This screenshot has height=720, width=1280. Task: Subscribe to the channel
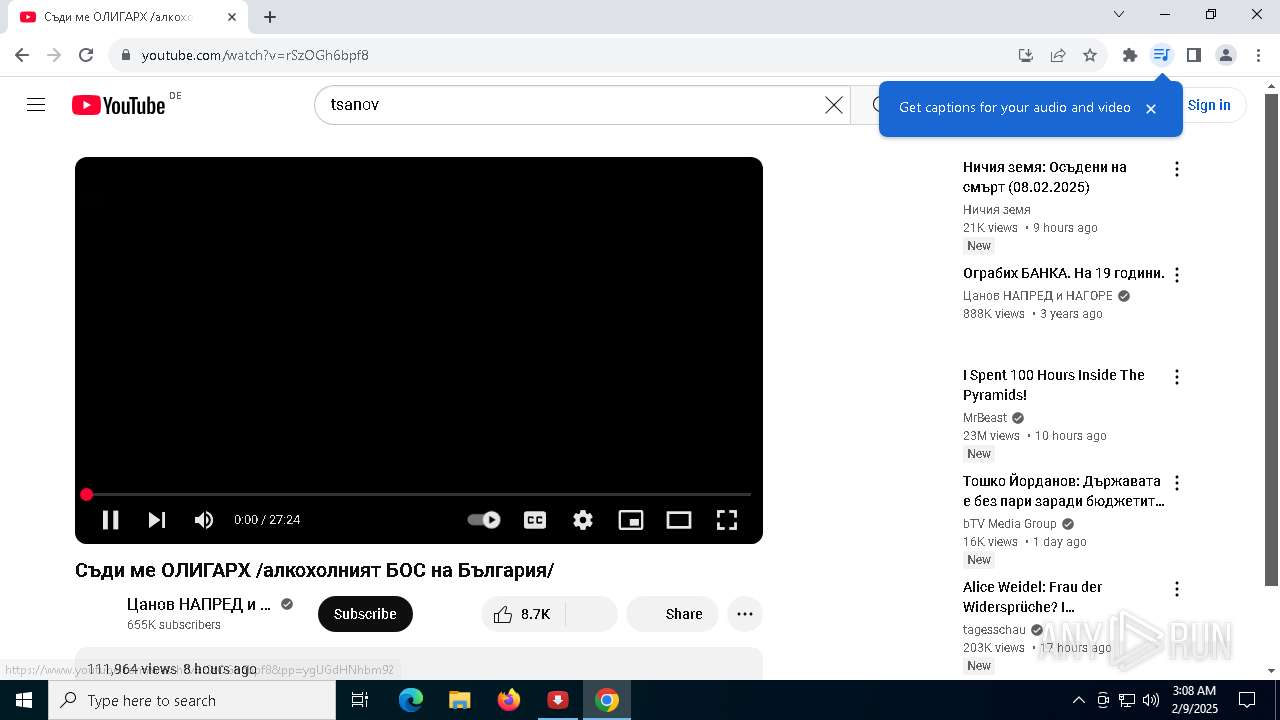tap(365, 614)
